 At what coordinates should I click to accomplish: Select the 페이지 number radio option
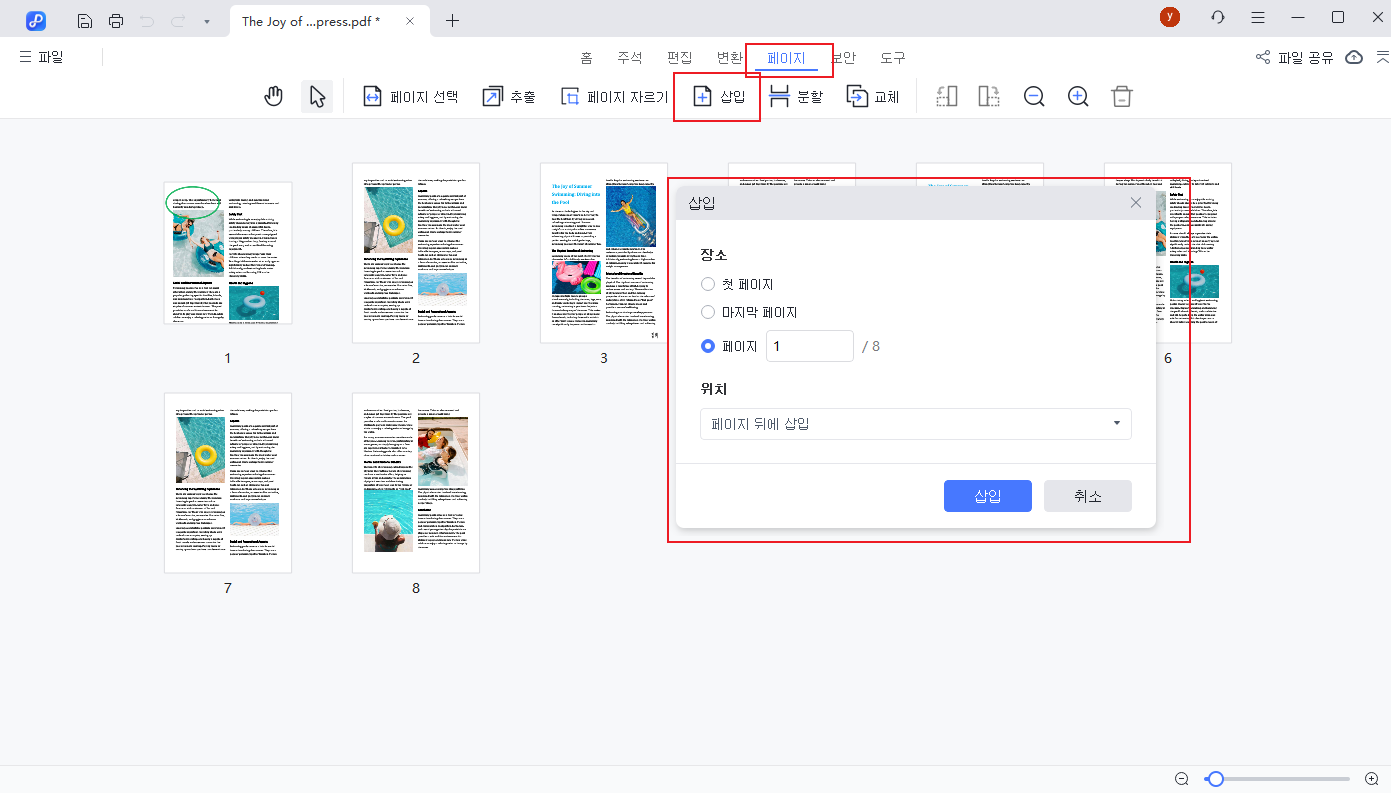point(708,346)
